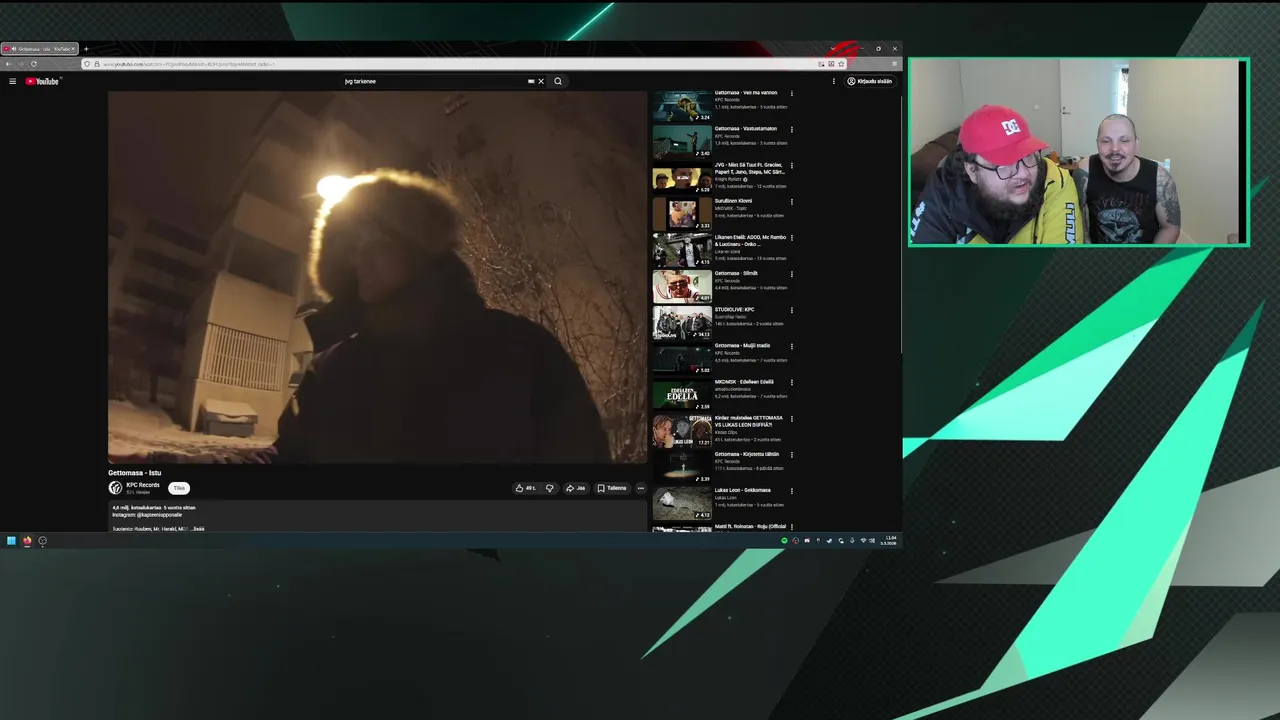
Task: Open more actions ellipsis under the video
Action: [641, 488]
